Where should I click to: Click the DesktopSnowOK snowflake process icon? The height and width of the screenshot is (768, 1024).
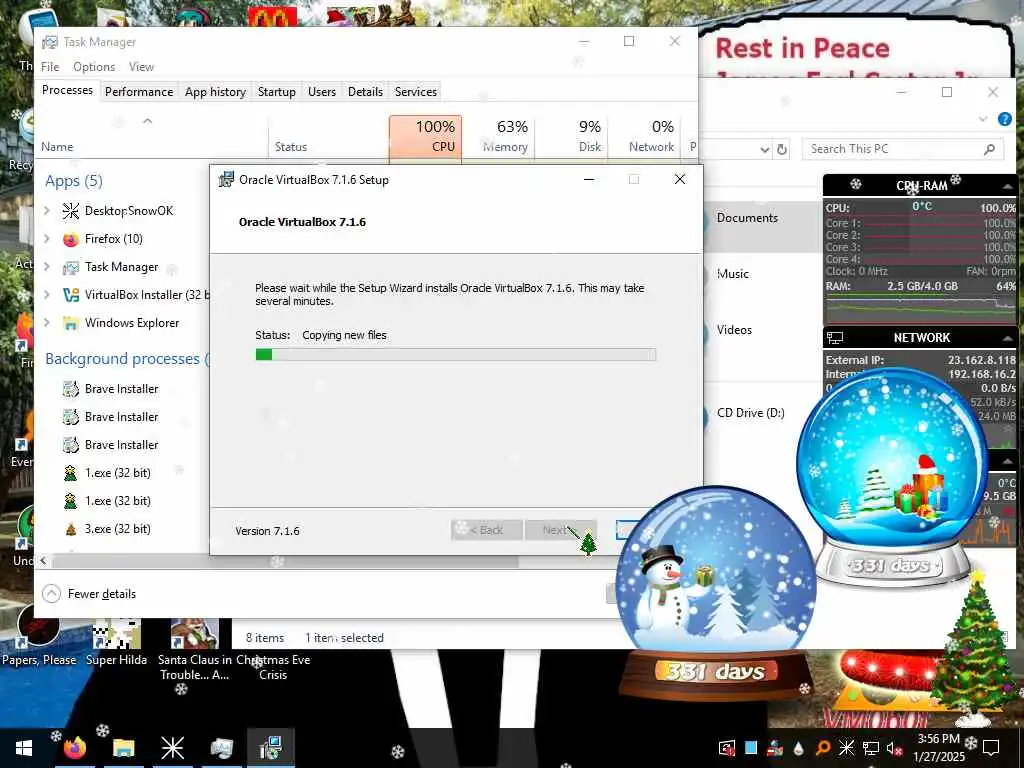[x=71, y=210]
